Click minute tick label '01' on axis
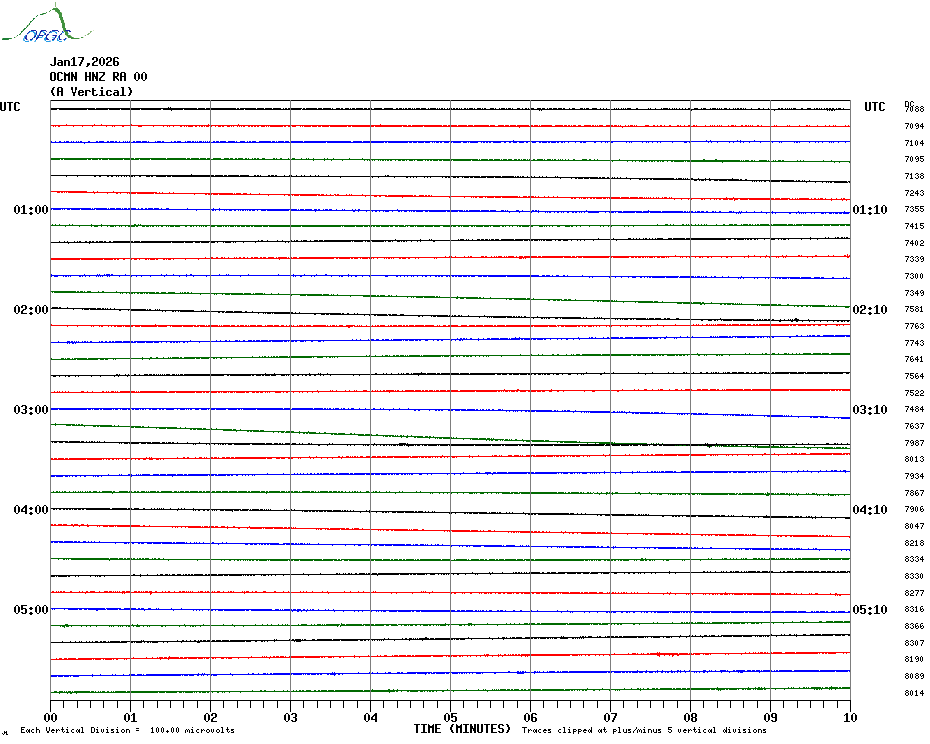Viewport: 930px width, 744px height. (x=130, y=717)
